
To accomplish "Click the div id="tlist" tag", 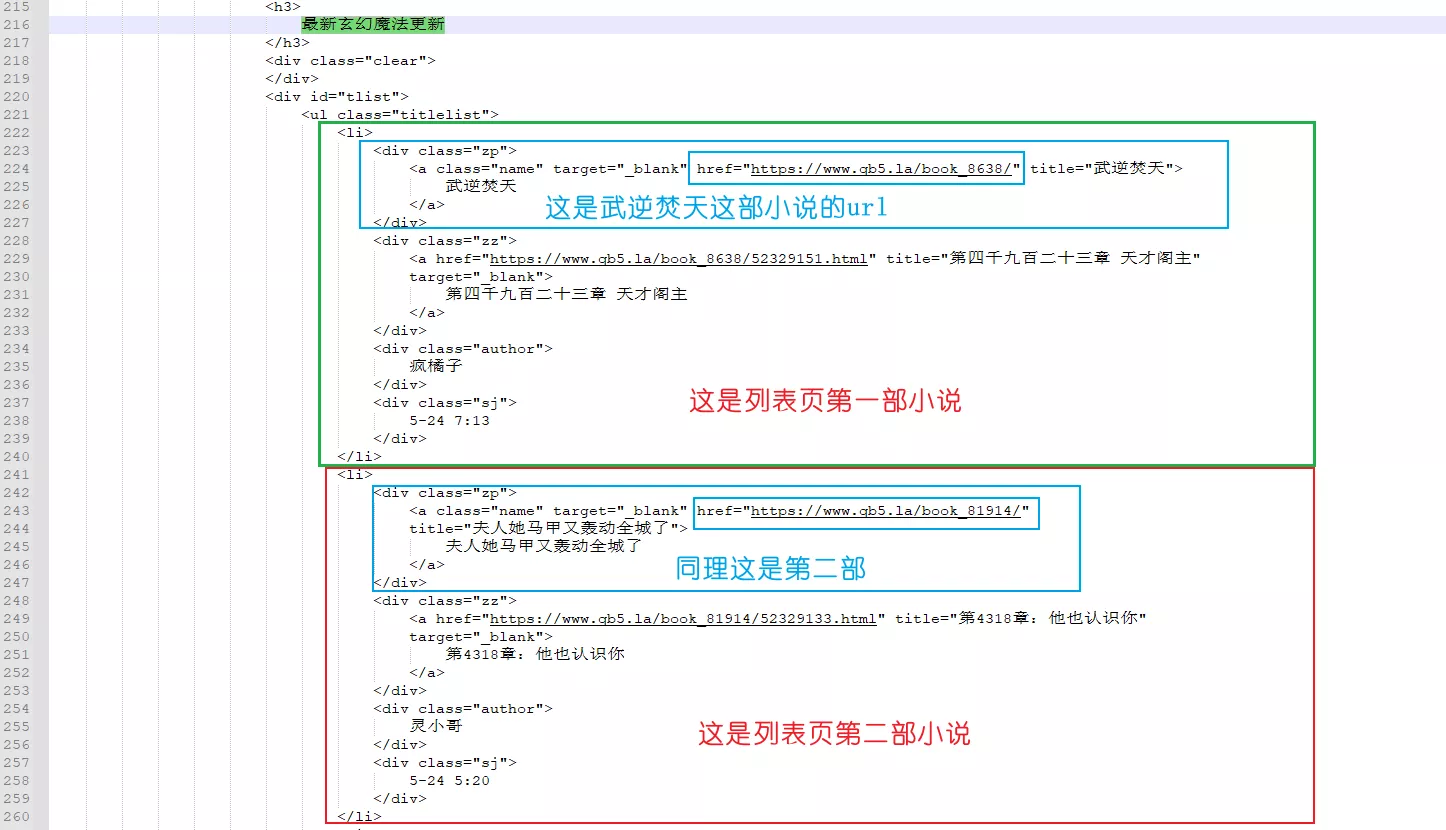I will 337,97.
